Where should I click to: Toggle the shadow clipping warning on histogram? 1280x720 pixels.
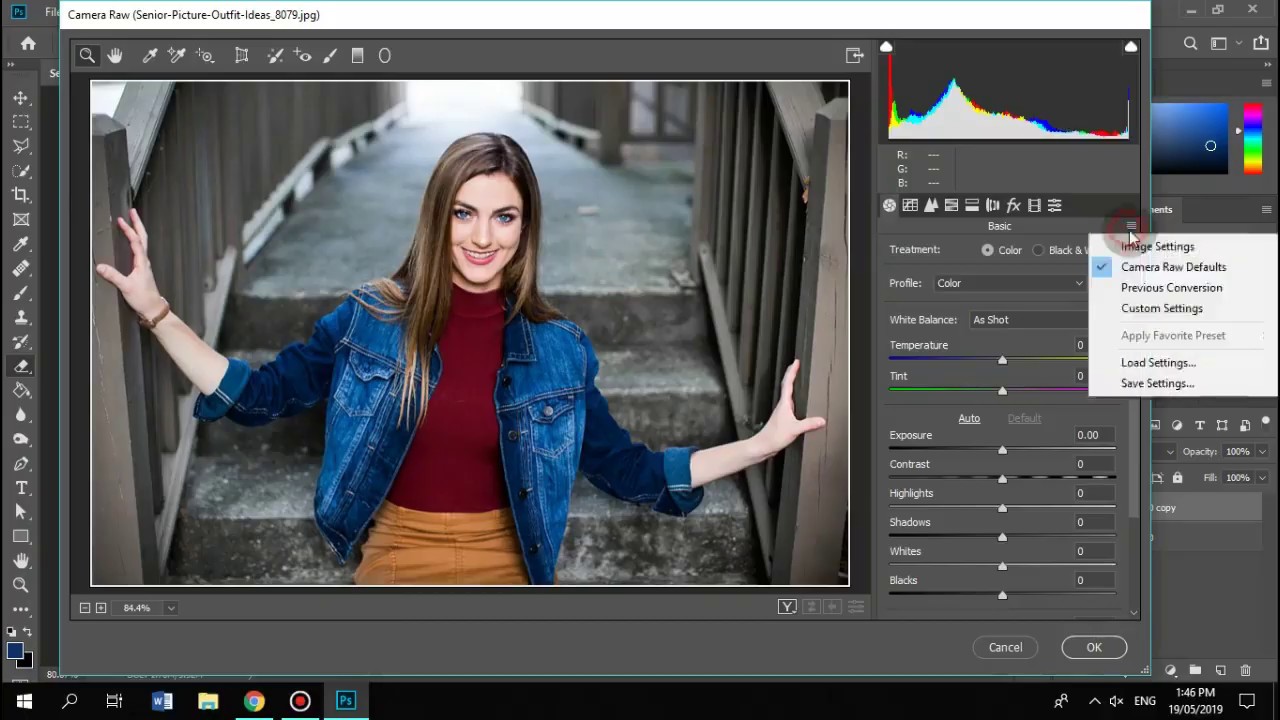coord(886,47)
